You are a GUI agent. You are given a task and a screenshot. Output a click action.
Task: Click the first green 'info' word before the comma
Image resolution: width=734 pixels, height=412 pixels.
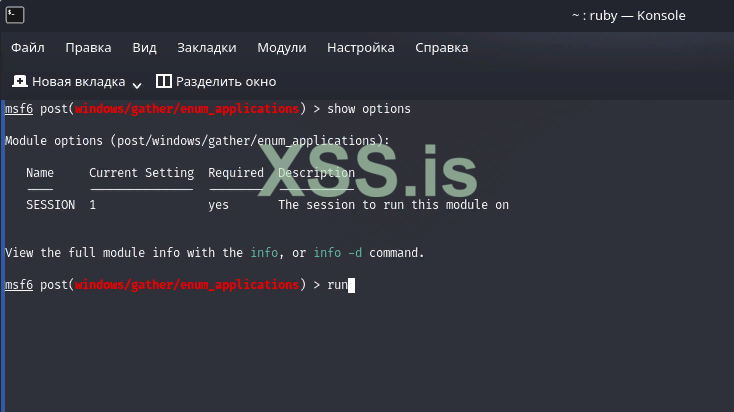(x=264, y=253)
